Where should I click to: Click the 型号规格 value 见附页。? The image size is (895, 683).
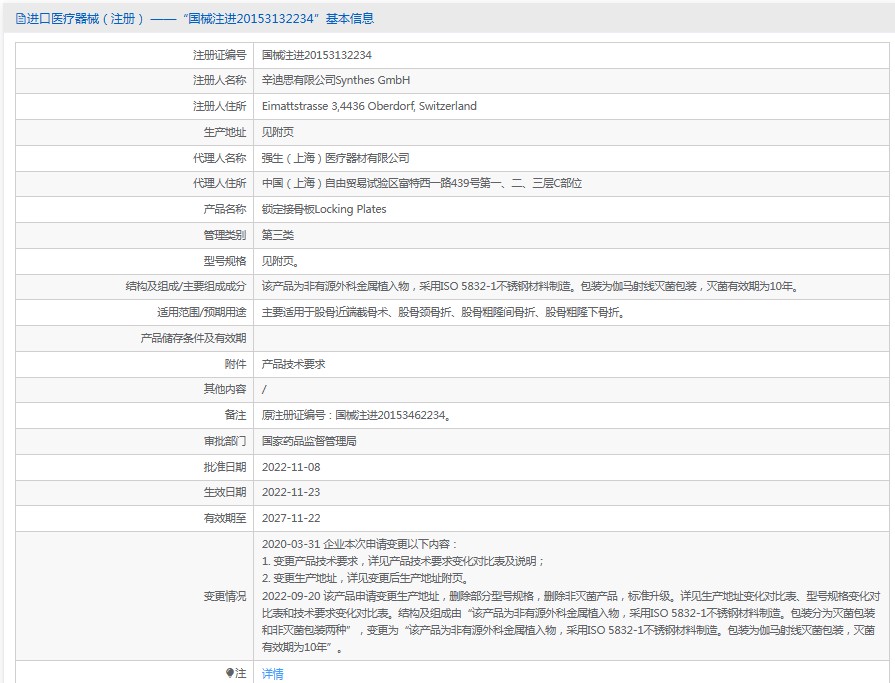coord(280,261)
